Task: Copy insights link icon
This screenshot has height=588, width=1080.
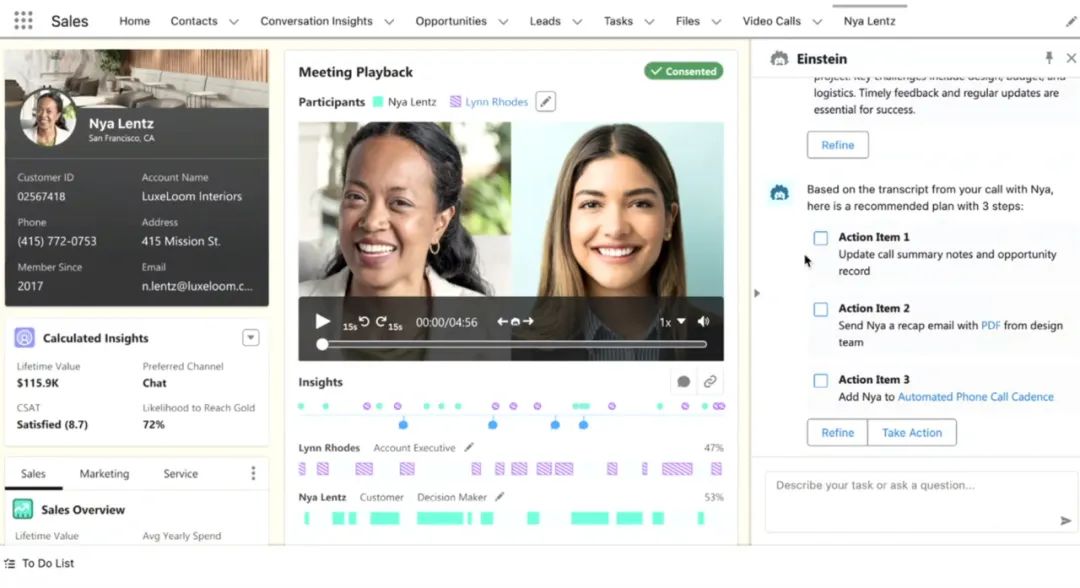Action: pos(710,381)
